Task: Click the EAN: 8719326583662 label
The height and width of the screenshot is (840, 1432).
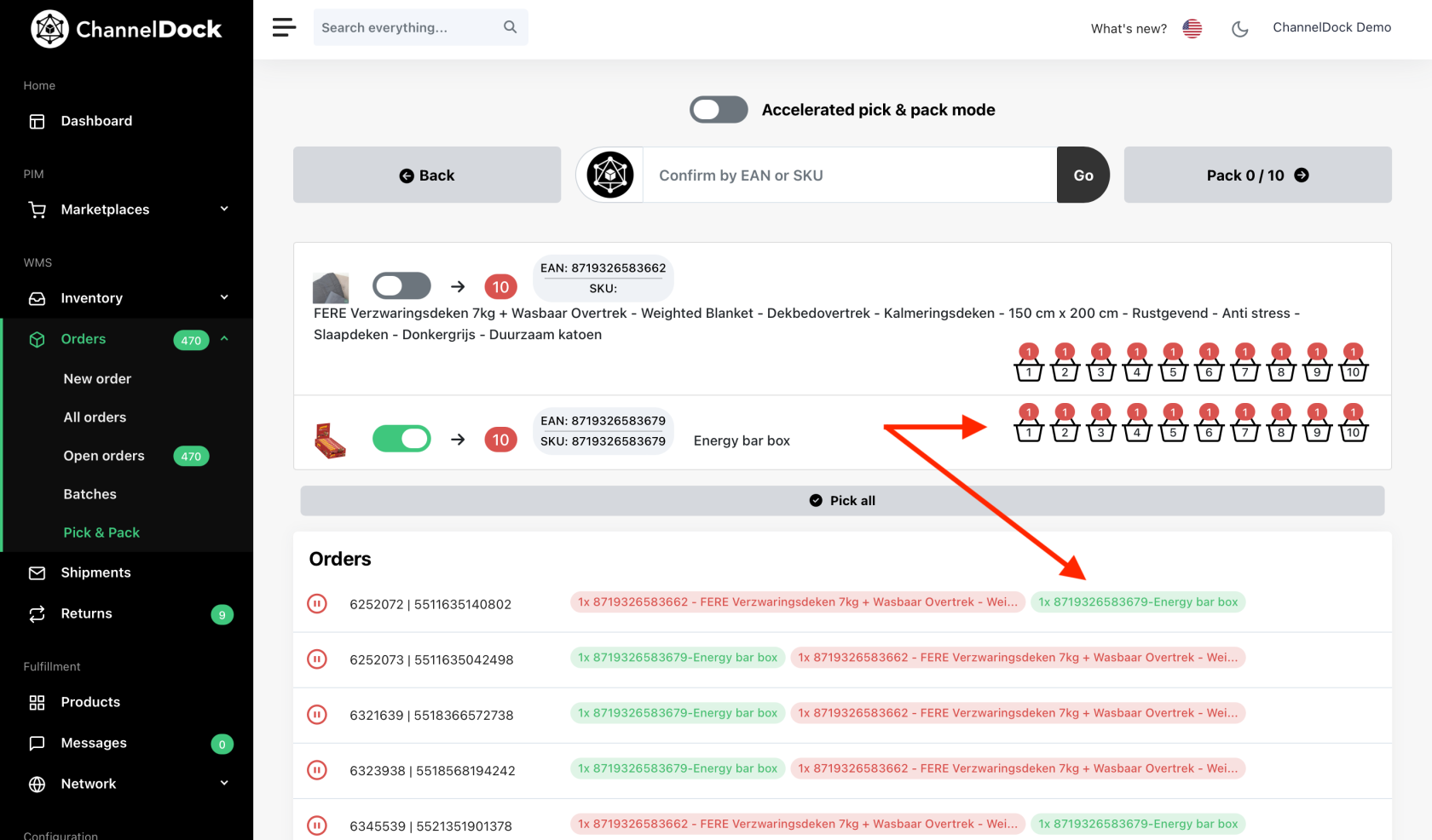Action: pos(603,268)
